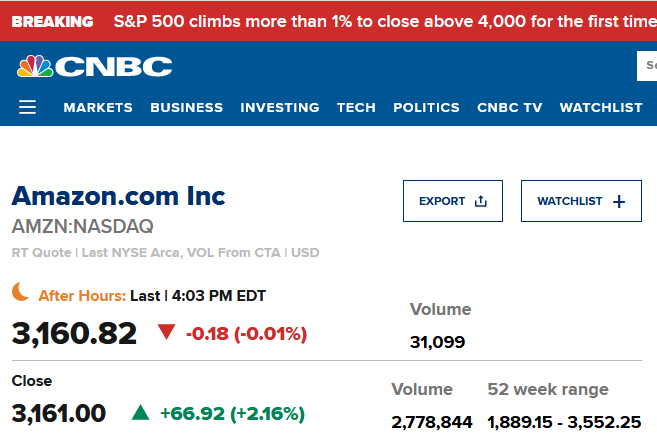Open the Markets menu

coord(98,108)
